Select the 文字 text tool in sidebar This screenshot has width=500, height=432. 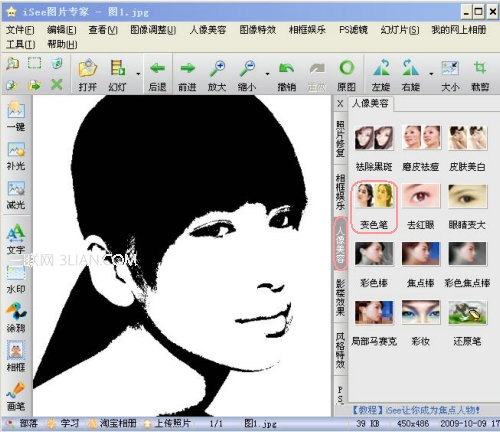[x=16, y=239]
